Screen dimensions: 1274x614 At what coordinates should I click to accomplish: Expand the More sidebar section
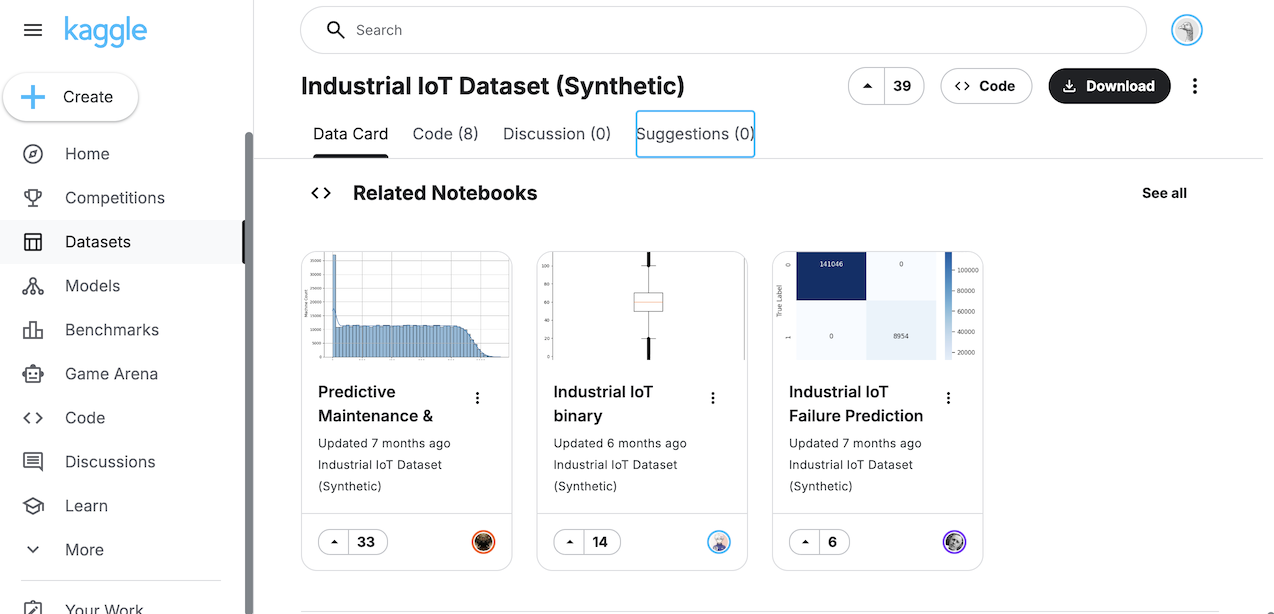point(84,550)
